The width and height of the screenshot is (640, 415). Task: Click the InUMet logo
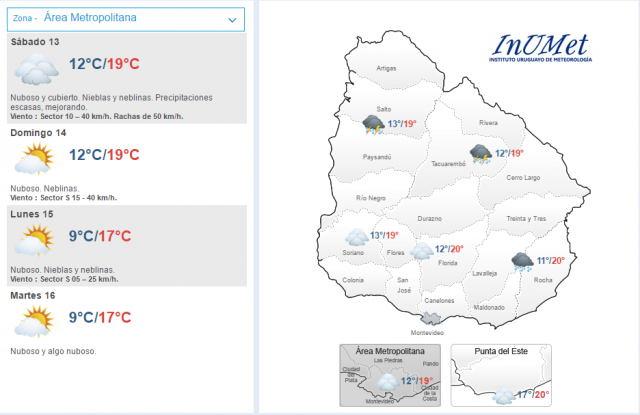541,49
